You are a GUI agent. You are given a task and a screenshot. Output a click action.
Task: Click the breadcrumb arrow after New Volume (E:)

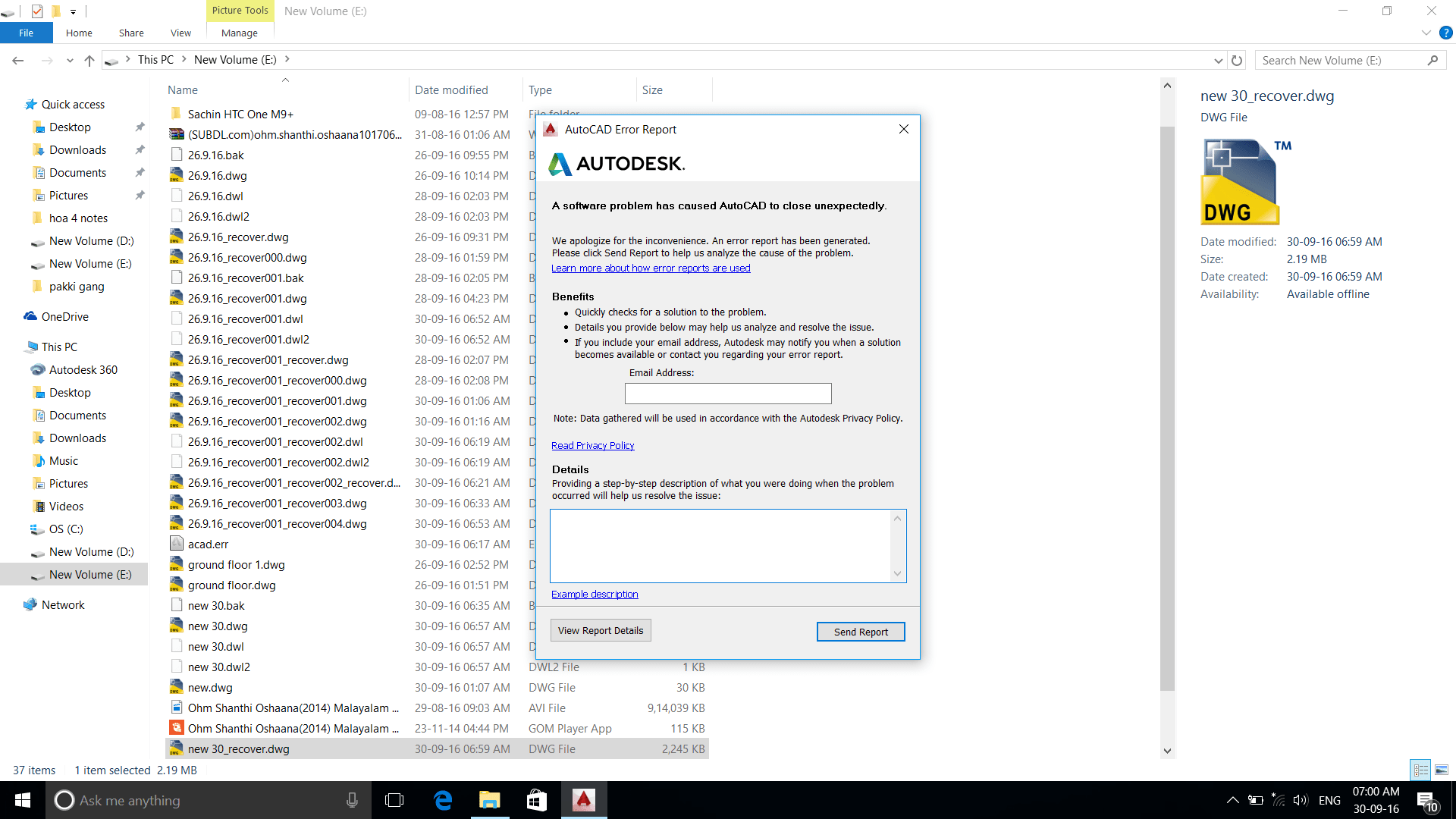coord(287,59)
